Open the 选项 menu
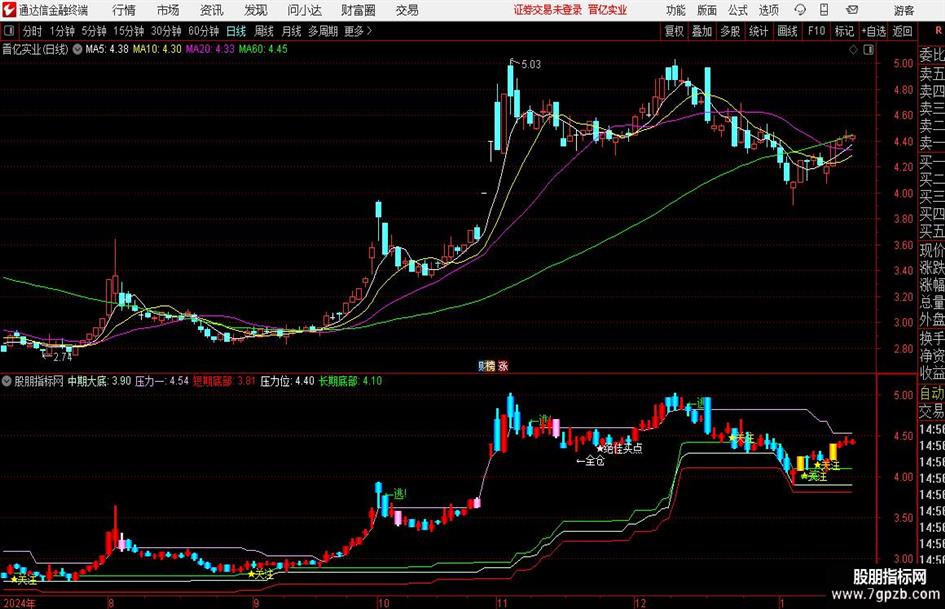 (x=768, y=10)
